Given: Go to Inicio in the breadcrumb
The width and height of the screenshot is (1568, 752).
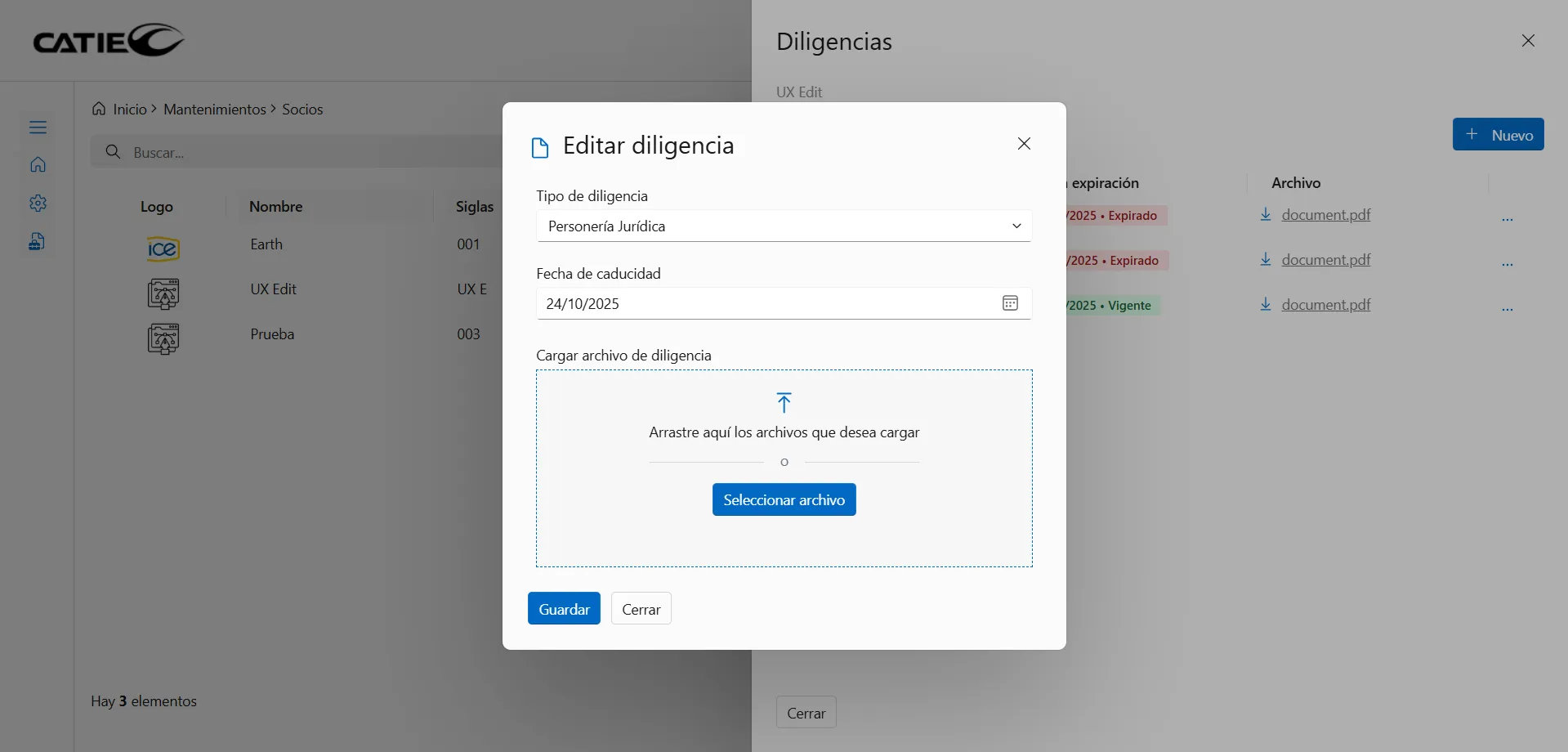Looking at the screenshot, I should tap(129, 110).
